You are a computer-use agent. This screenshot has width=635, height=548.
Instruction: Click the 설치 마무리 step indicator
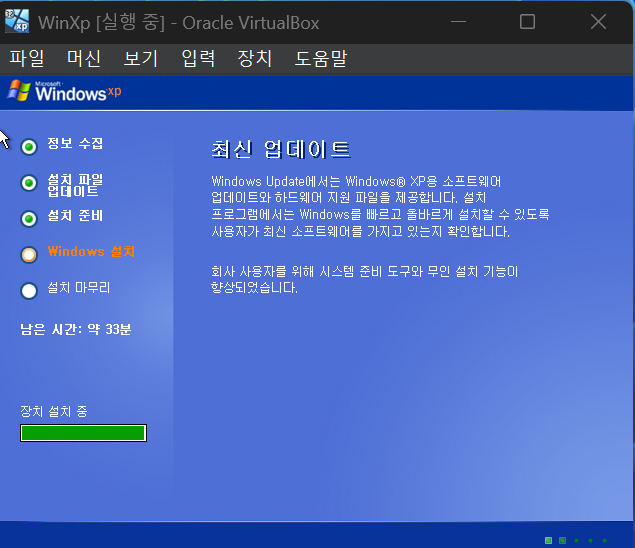(x=29, y=290)
